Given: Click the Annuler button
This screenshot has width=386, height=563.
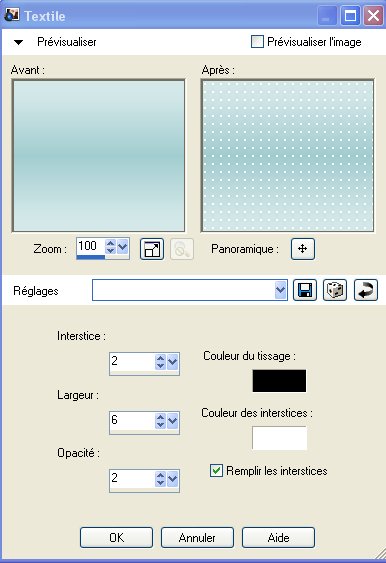Looking at the screenshot, I should click(x=197, y=538).
